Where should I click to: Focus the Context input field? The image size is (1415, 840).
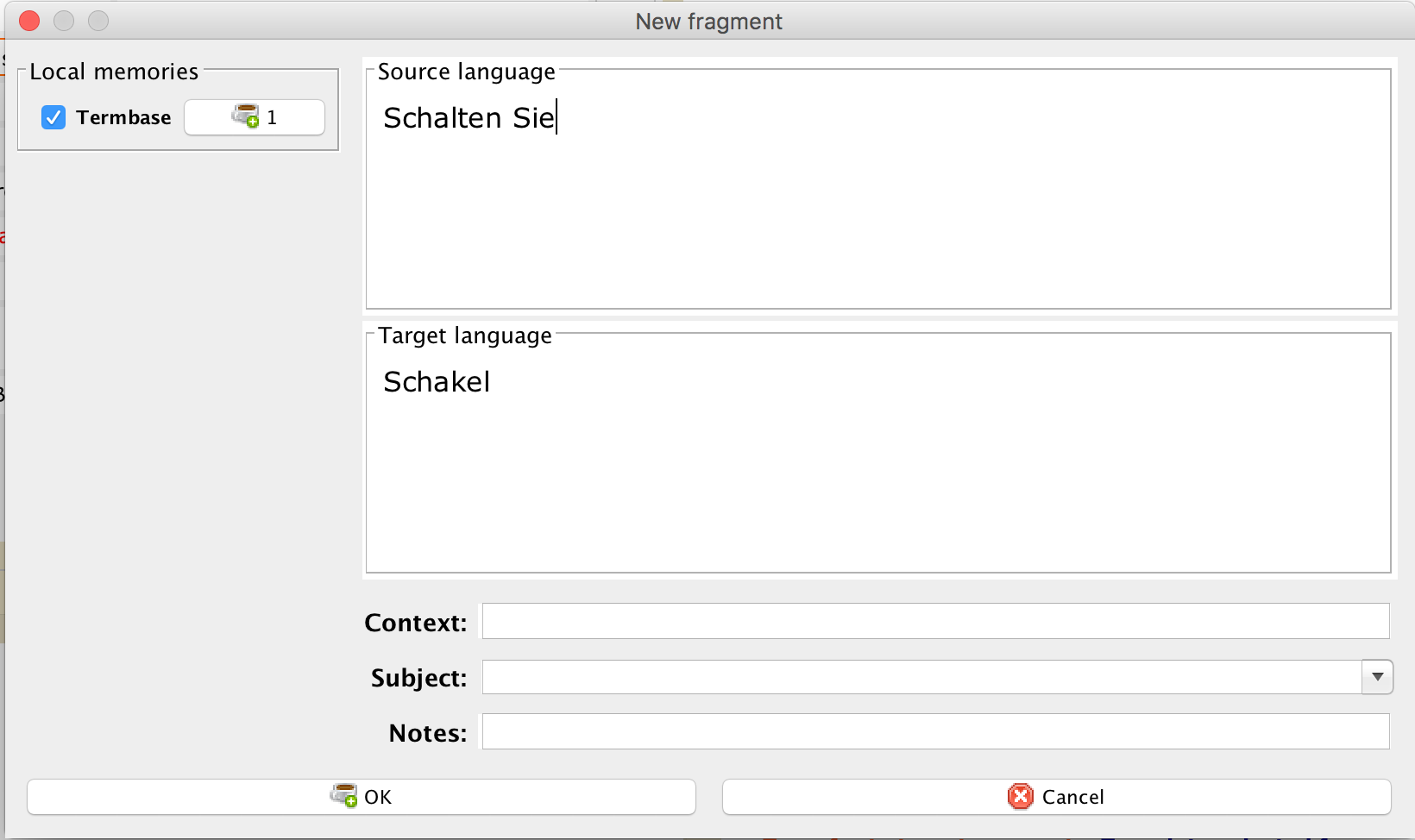935,621
